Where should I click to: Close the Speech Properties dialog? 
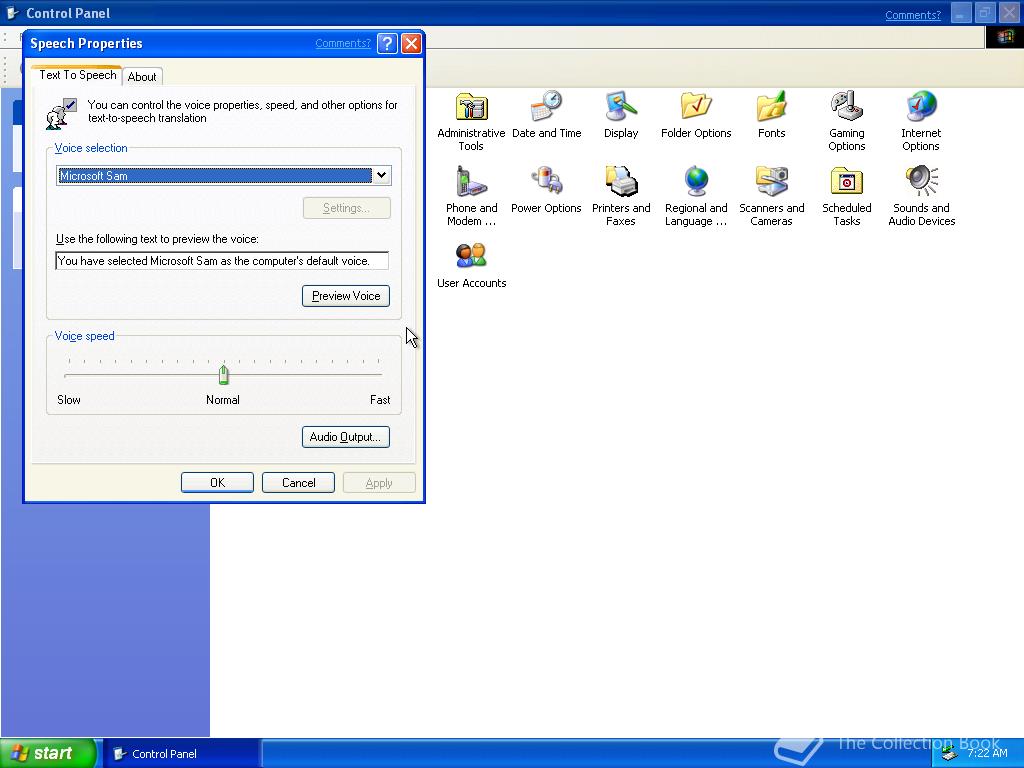click(x=411, y=43)
